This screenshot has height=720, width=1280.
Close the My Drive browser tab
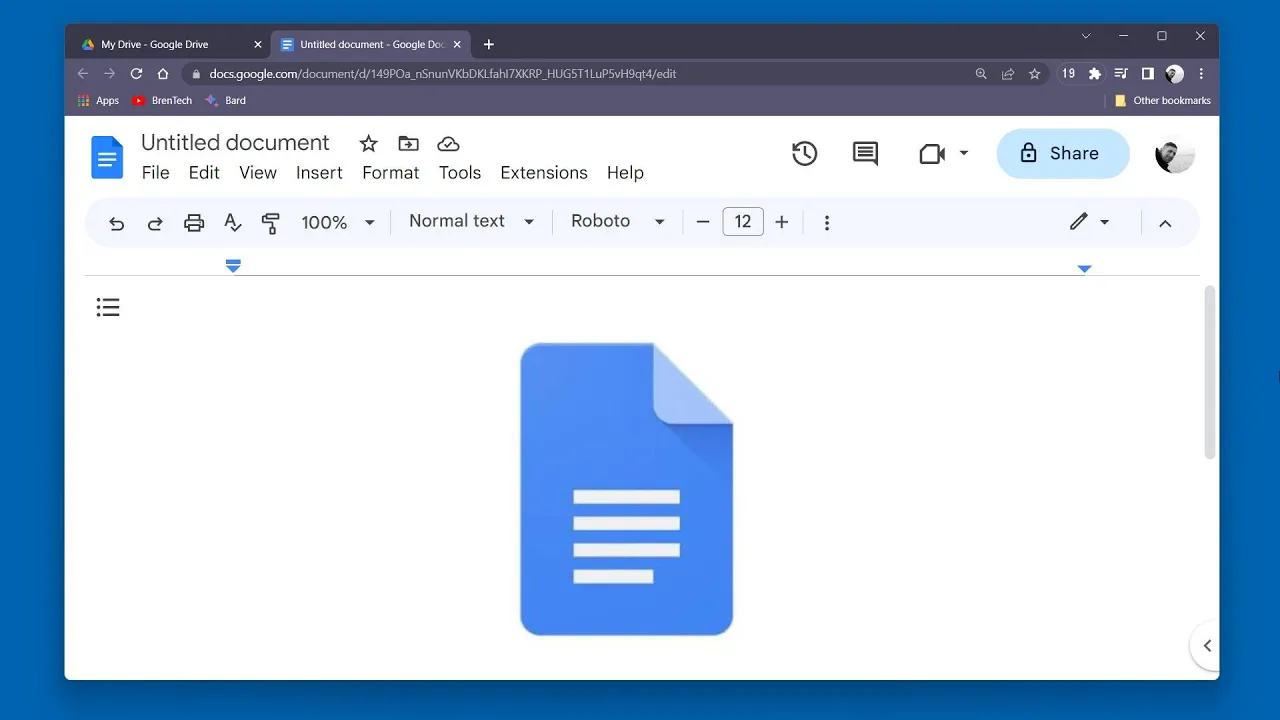[x=257, y=44]
